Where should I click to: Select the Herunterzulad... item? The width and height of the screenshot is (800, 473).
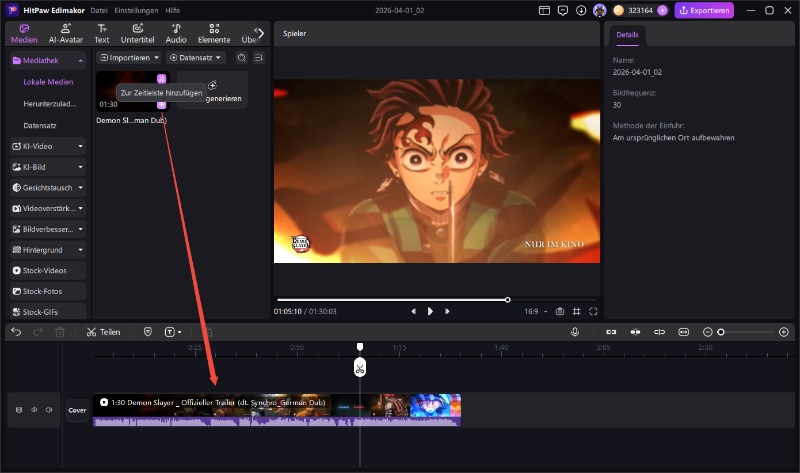tap(49, 104)
